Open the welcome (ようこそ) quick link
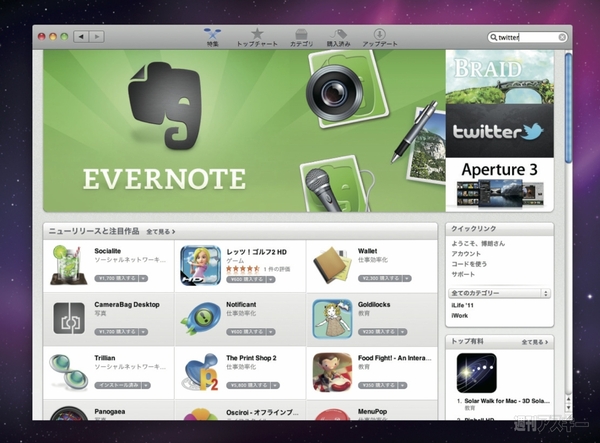Screen dimensions: 600x443 [x=478, y=243]
